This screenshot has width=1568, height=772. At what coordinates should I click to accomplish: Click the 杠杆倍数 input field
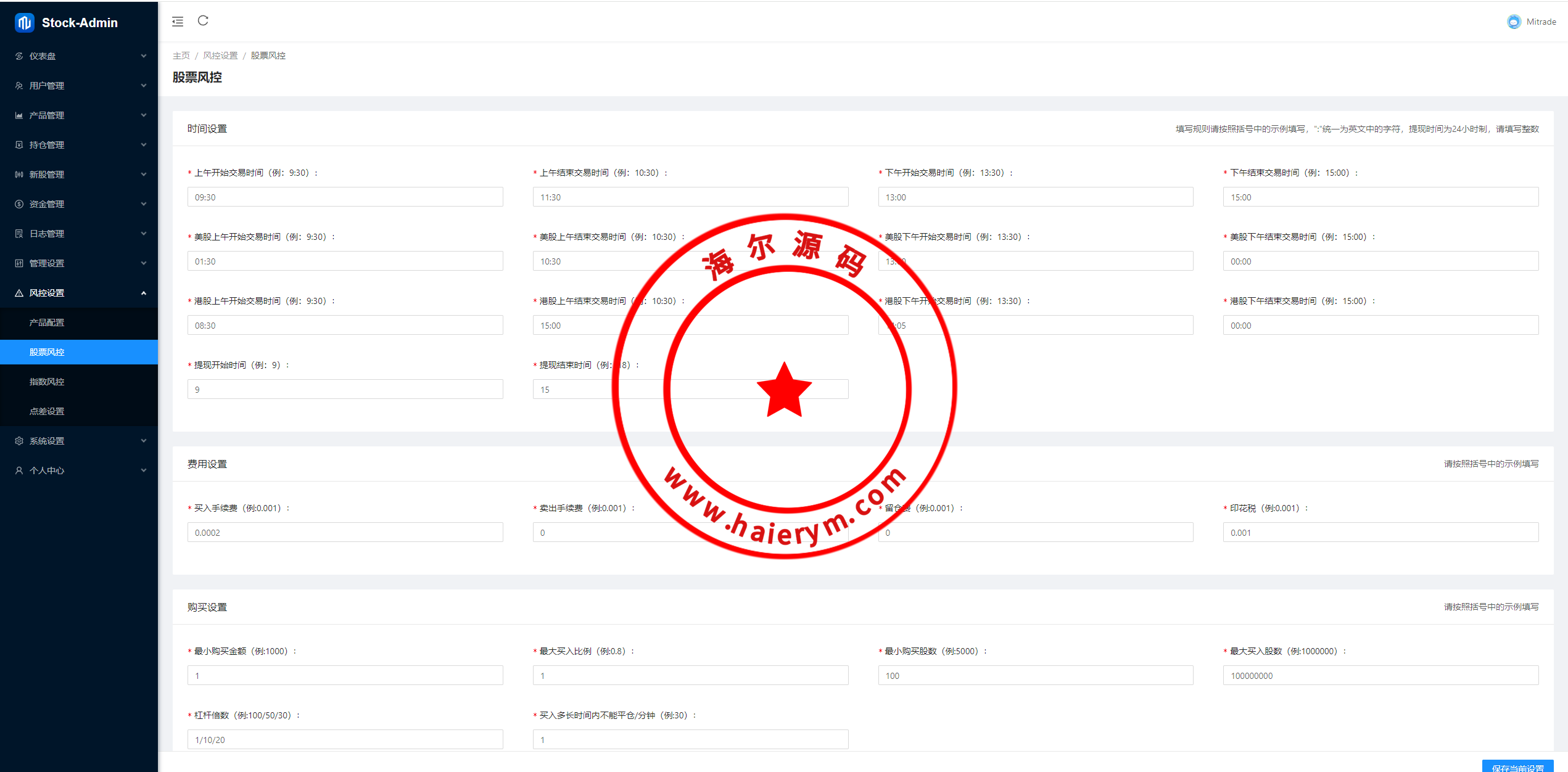345,739
